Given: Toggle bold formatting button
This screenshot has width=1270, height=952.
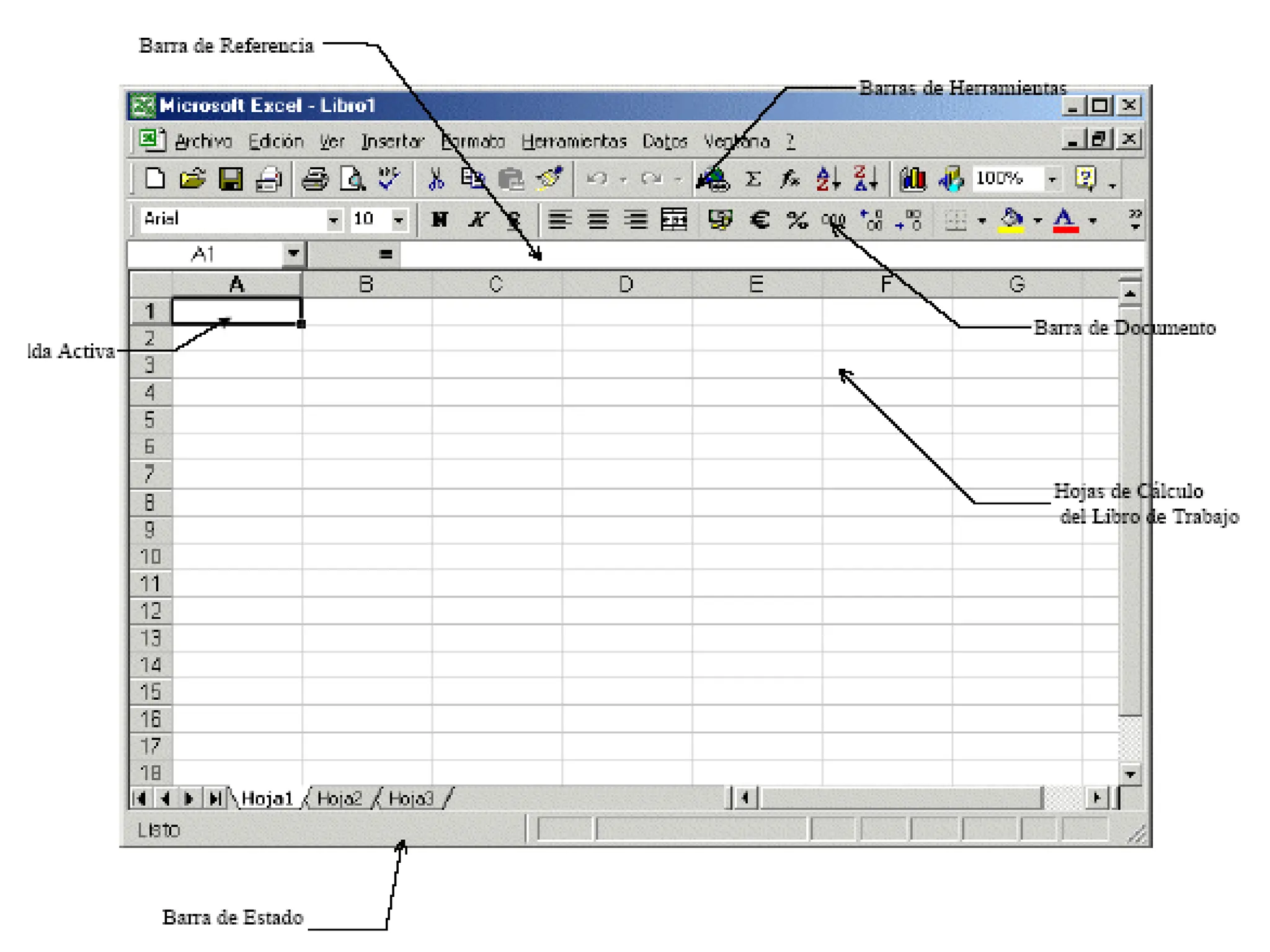Looking at the screenshot, I should tap(440, 219).
